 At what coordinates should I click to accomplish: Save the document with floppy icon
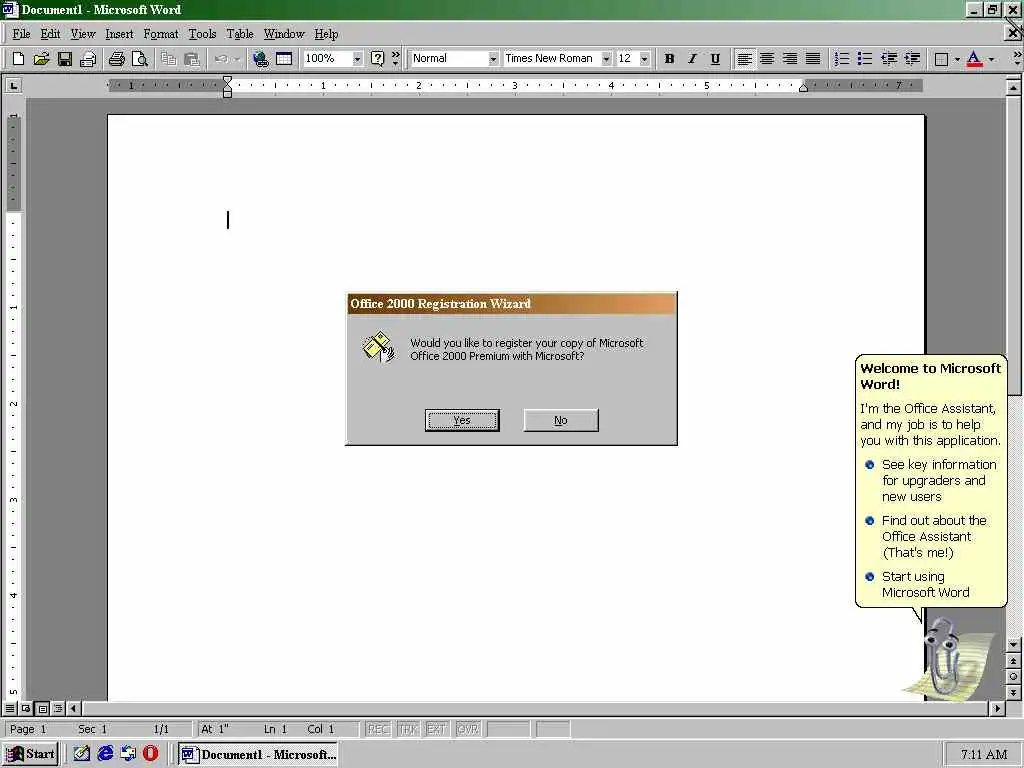tap(64, 59)
